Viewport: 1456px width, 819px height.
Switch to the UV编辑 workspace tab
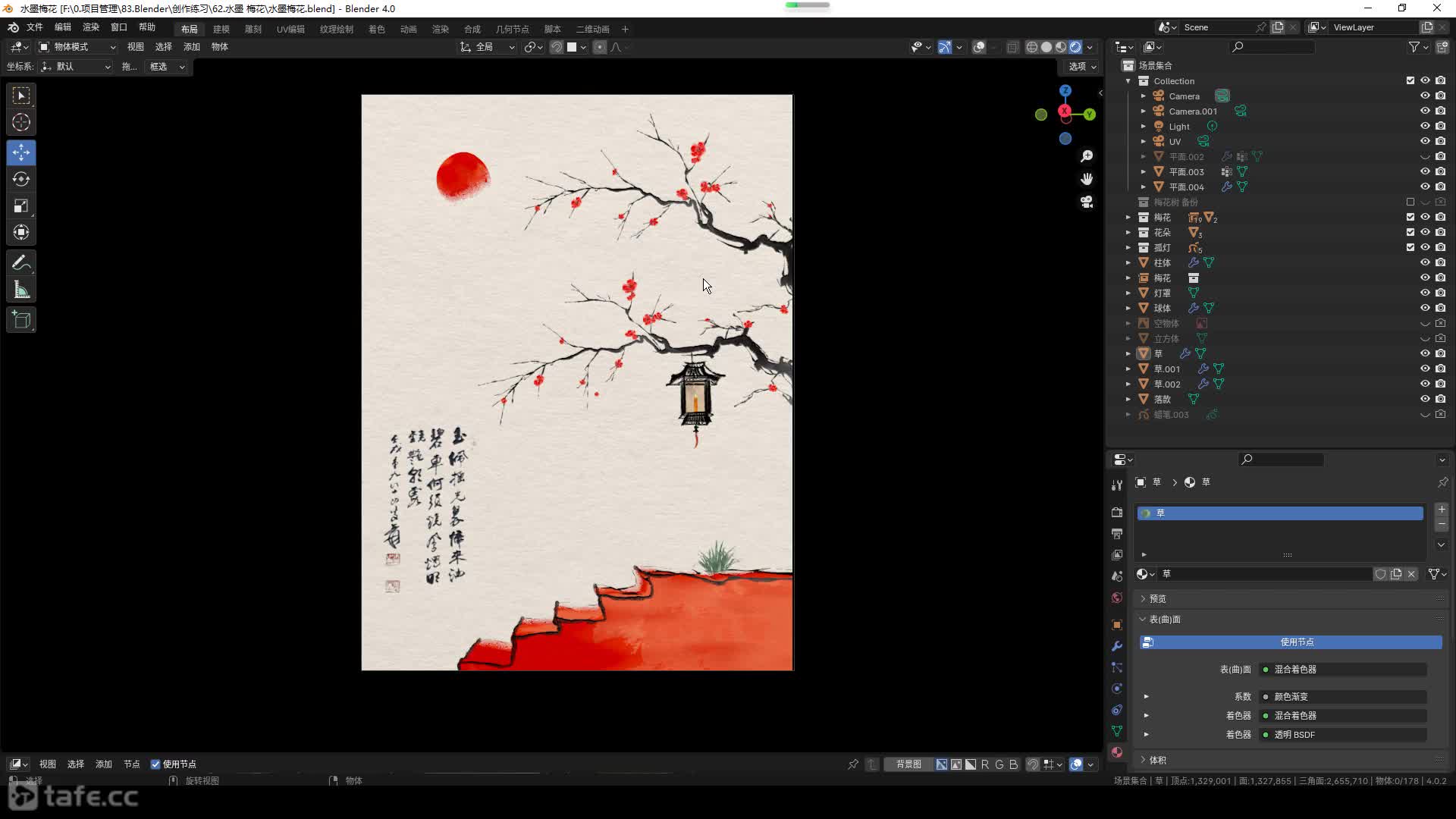click(x=290, y=29)
